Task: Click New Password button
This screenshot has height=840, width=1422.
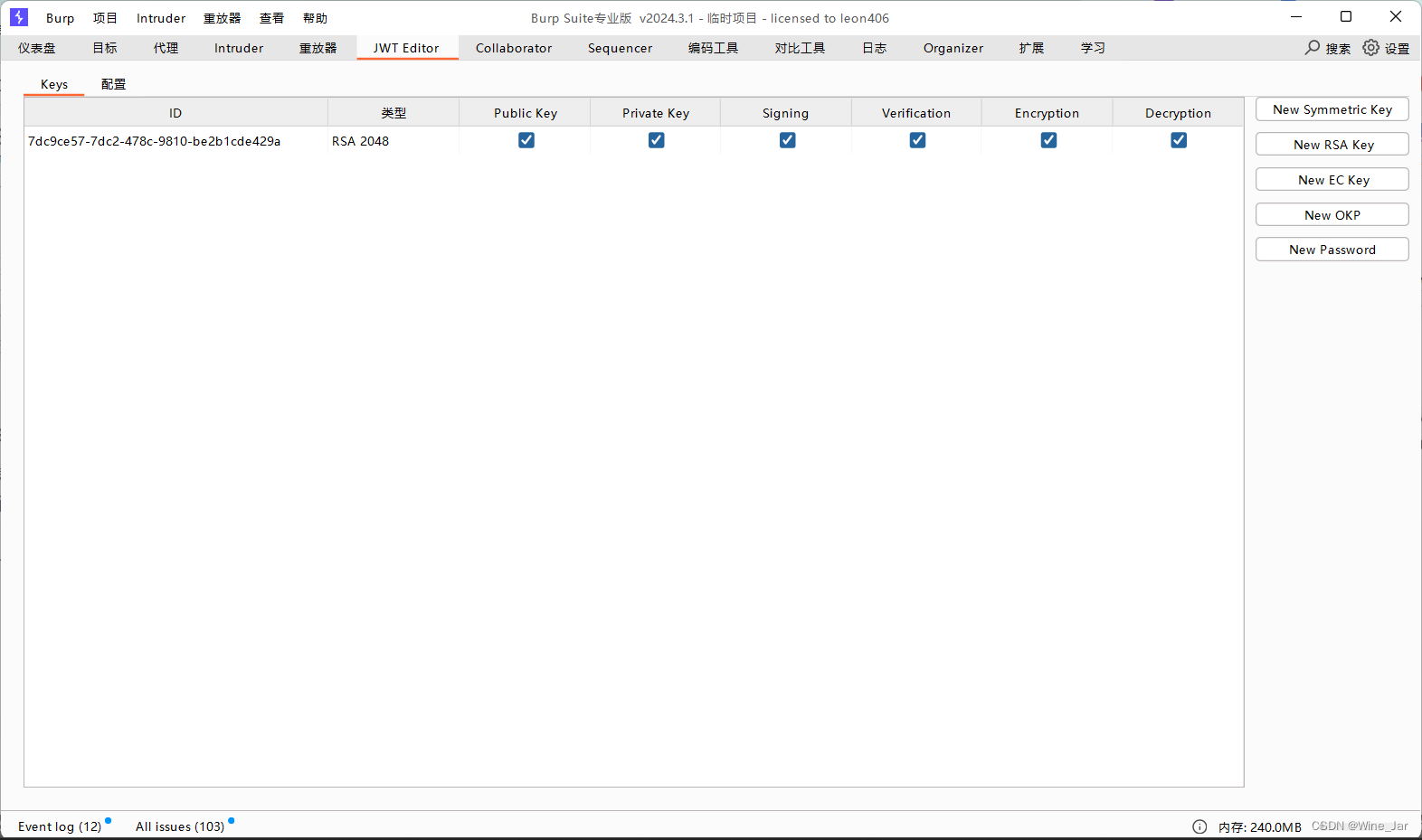Action: (x=1332, y=250)
